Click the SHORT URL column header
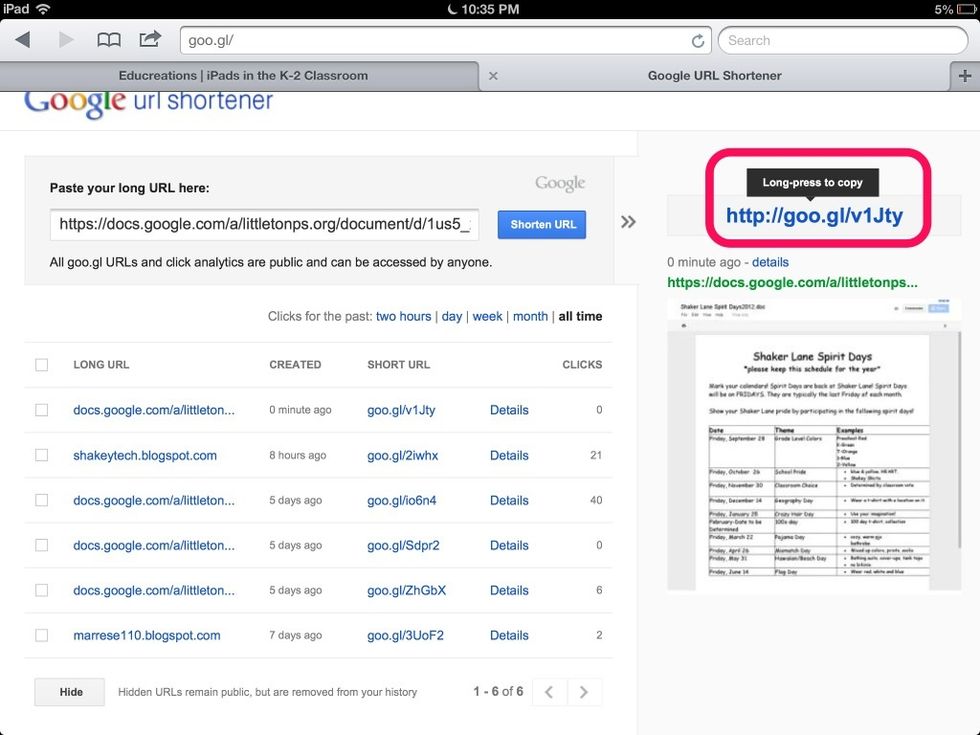Viewport: 980px width, 735px height. (399, 364)
